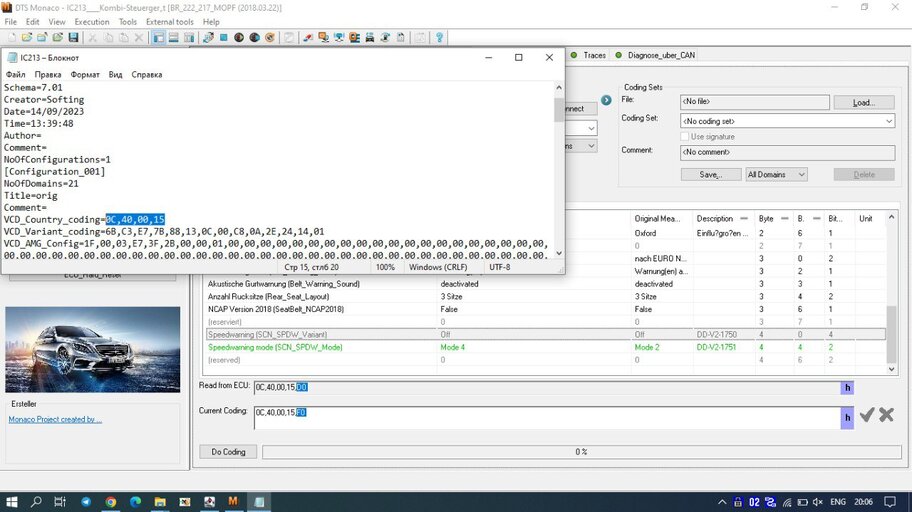
Task: Click the Load... button
Action: (863, 102)
